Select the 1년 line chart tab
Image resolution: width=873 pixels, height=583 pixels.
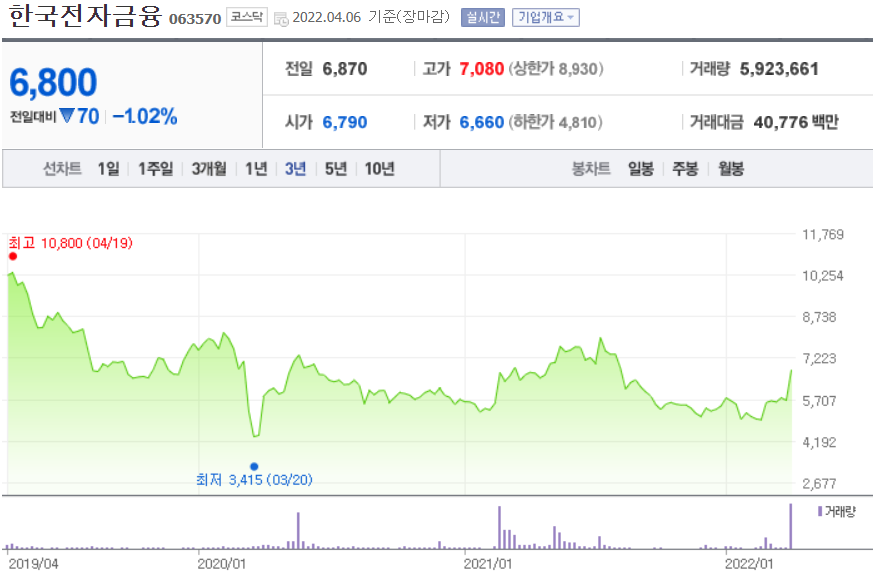(257, 168)
